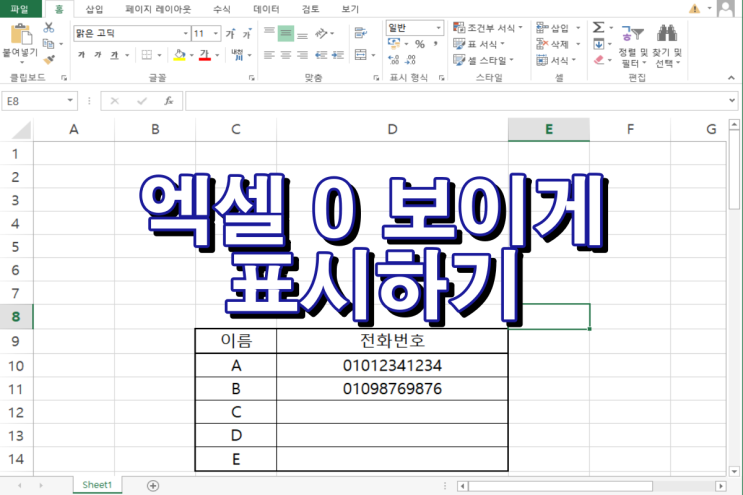Switch to the 데이터 (Data) tab
The image size is (743, 495).
[266, 9]
